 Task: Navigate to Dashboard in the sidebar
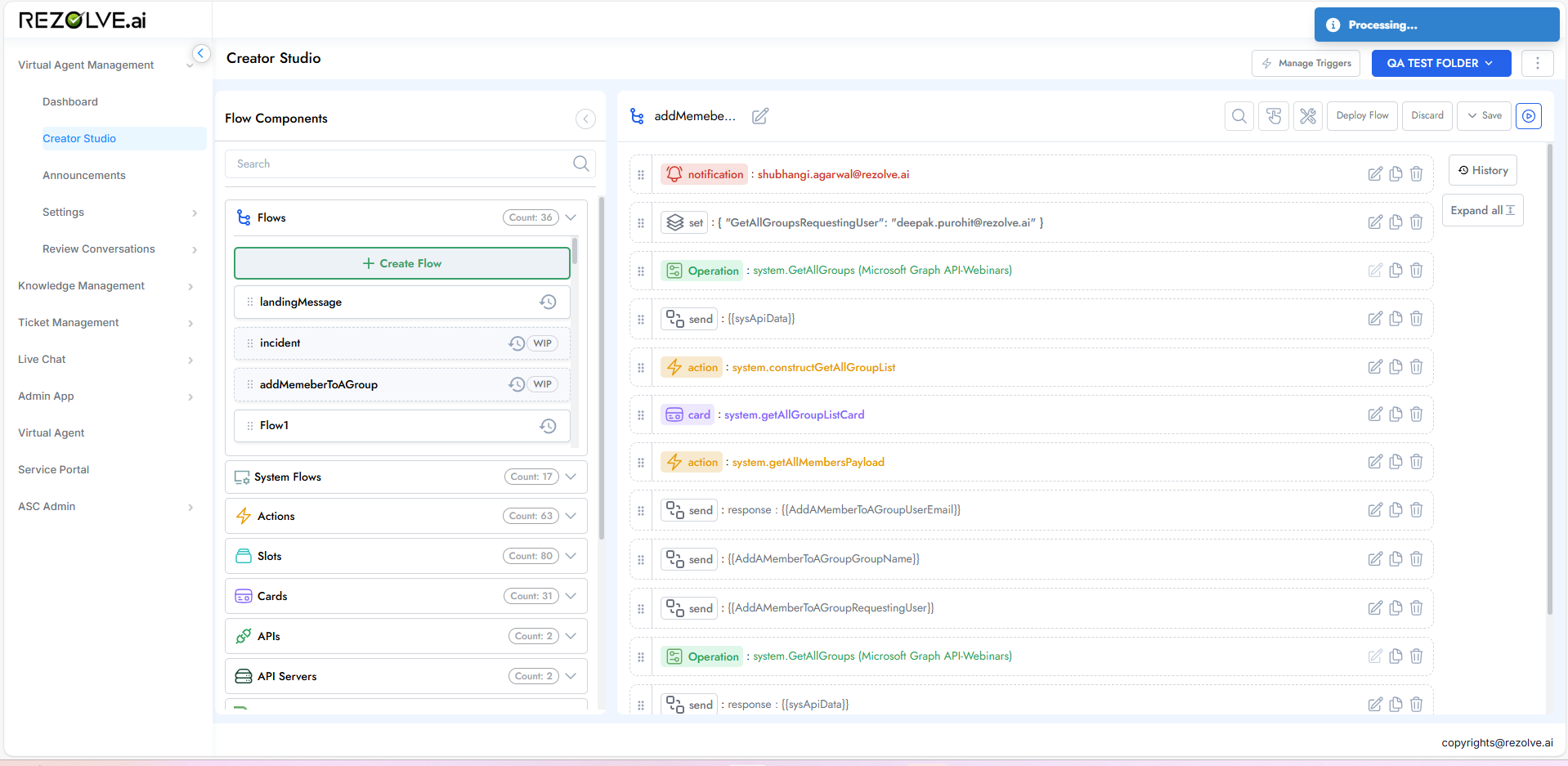coord(69,101)
